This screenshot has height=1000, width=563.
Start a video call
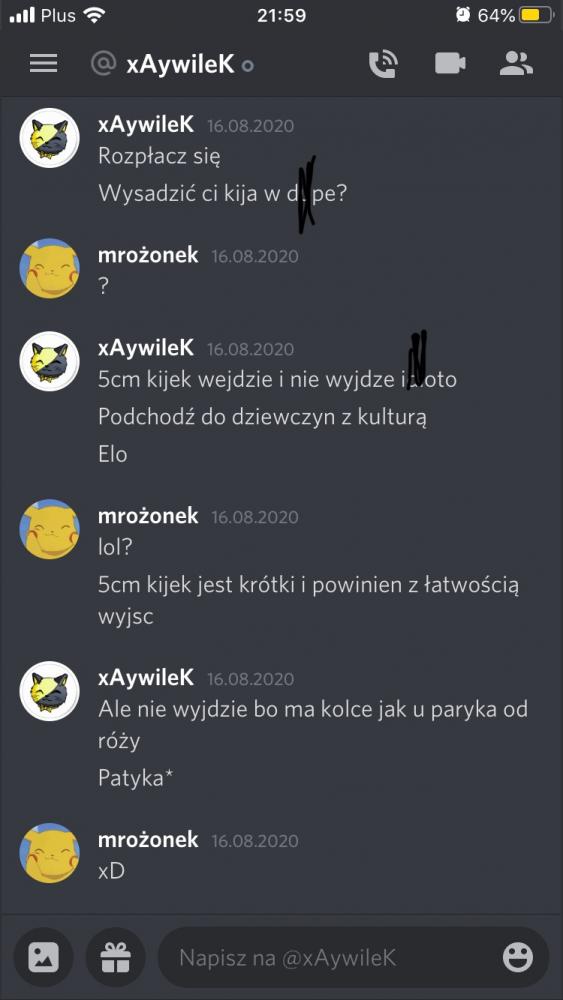[450, 64]
